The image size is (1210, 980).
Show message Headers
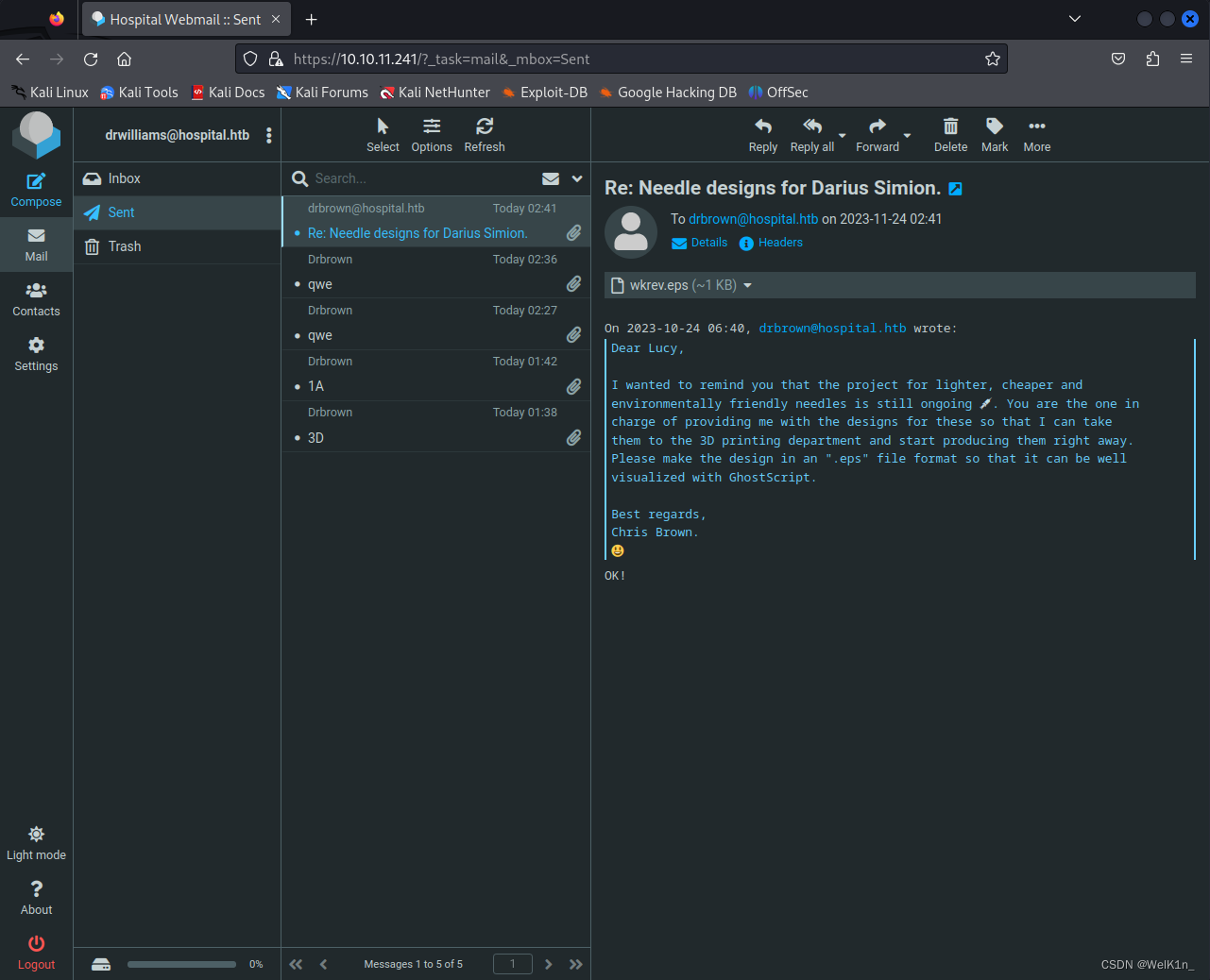pos(771,243)
